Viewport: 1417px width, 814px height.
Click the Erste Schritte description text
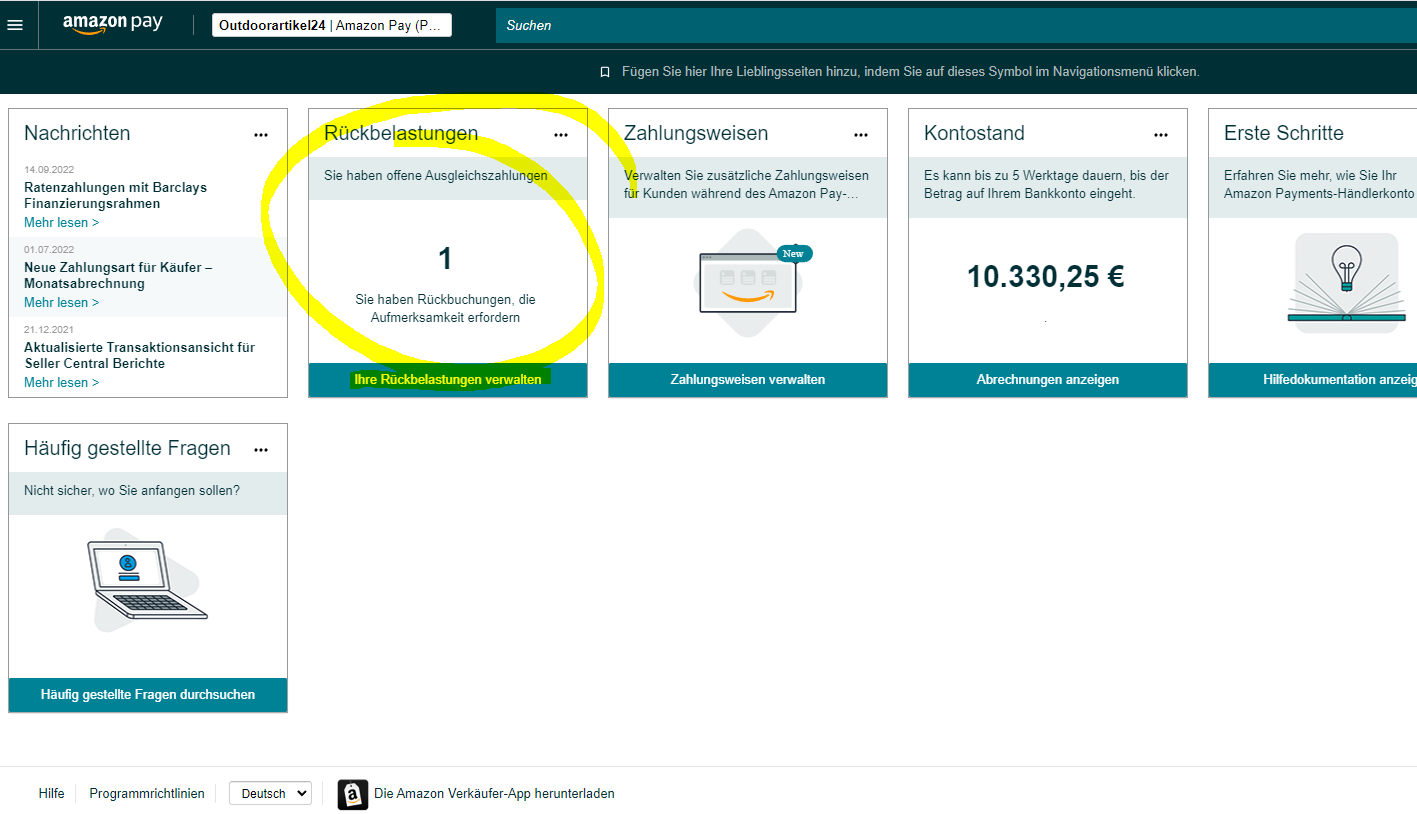click(1320, 184)
